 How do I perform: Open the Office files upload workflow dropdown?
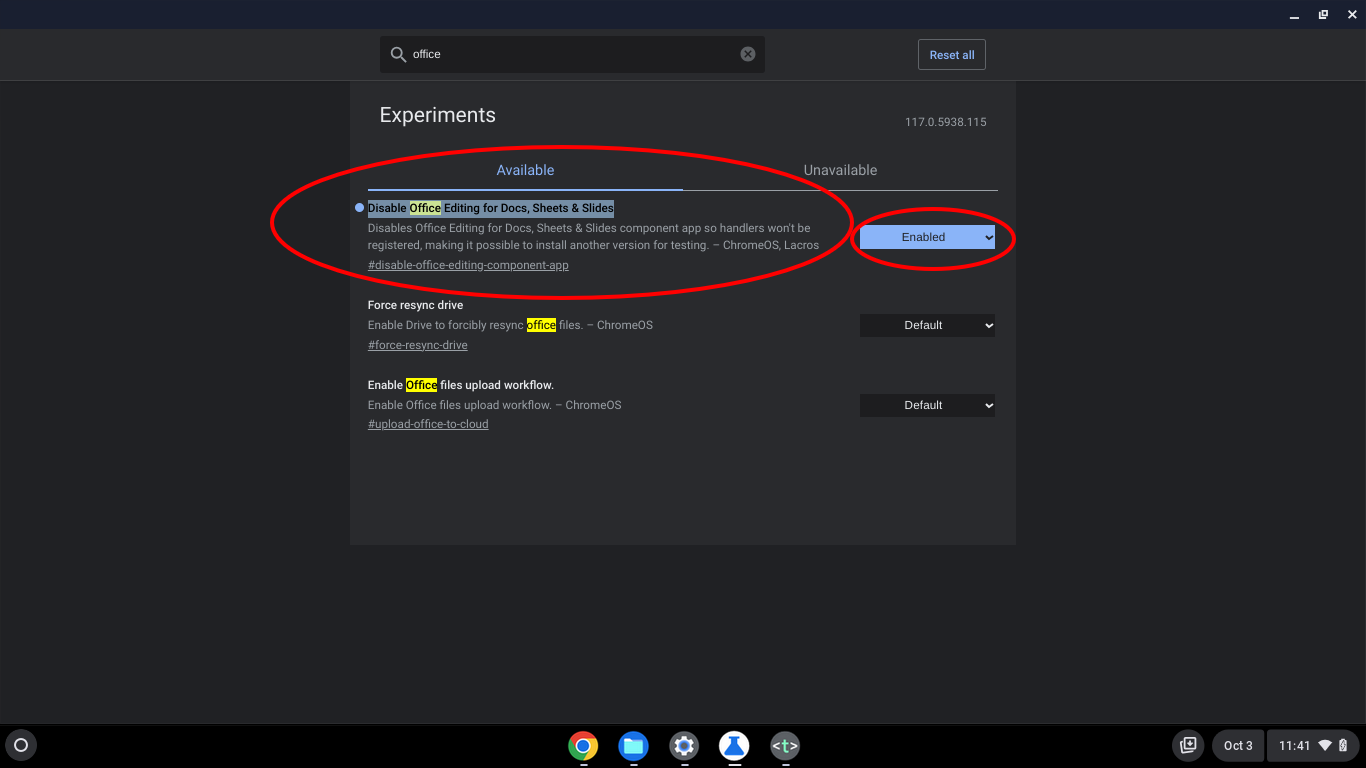pos(927,405)
